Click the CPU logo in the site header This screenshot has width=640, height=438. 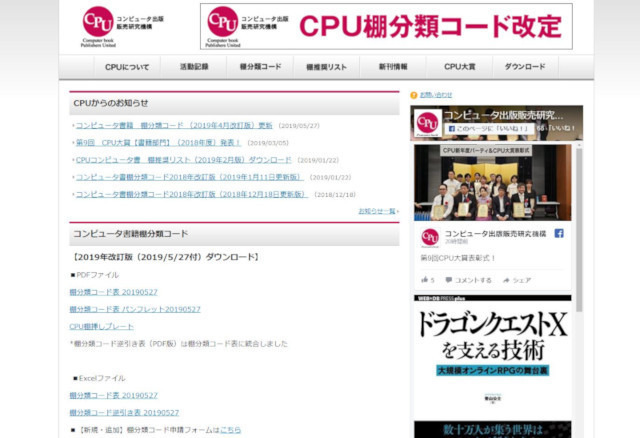98,22
